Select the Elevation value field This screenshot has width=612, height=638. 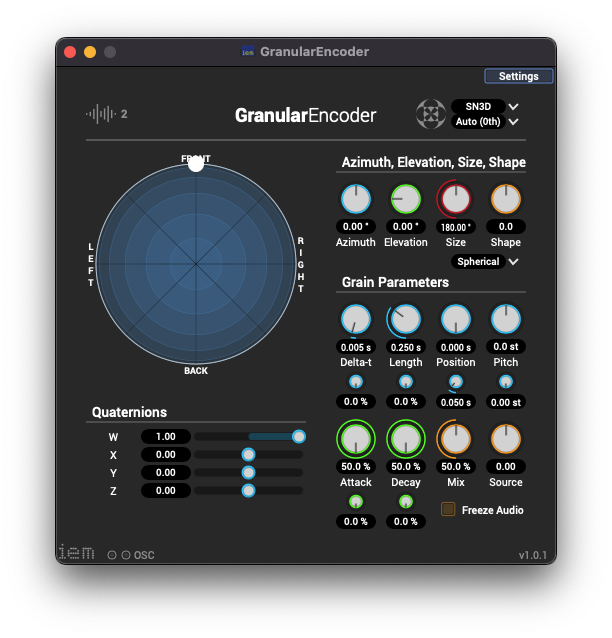pos(406,227)
